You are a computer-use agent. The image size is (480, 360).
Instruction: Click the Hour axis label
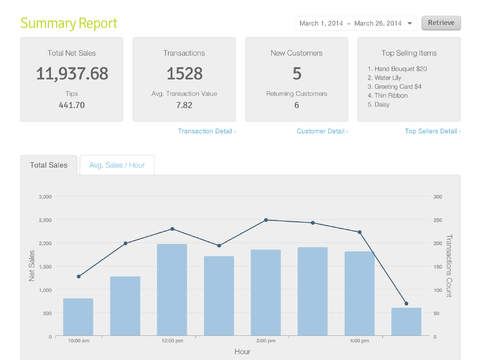tap(242, 352)
